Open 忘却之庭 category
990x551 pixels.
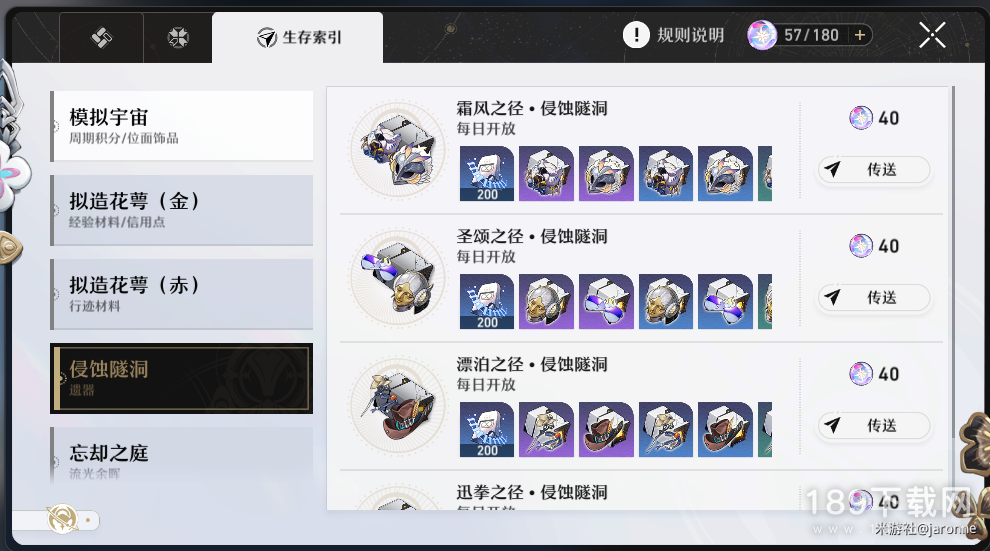[x=182, y=456]
